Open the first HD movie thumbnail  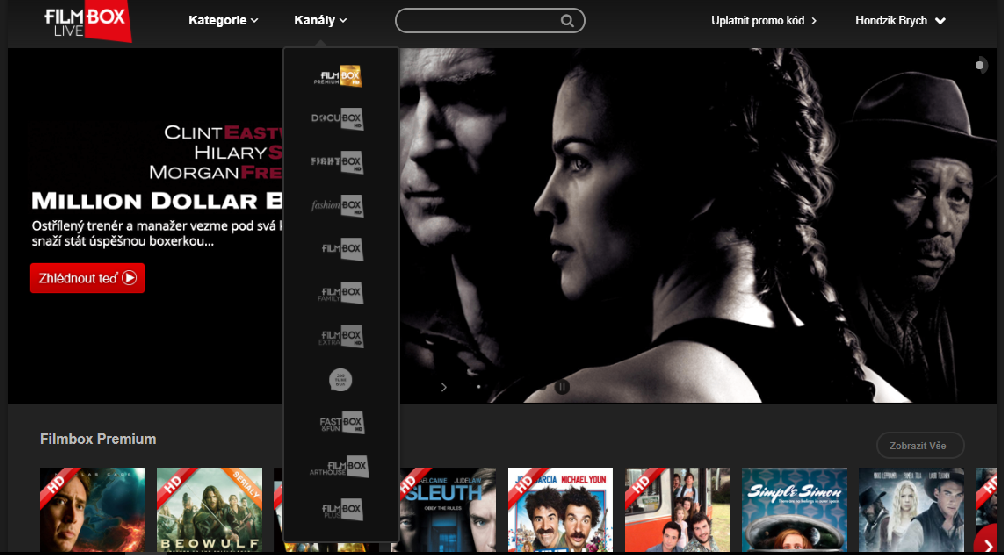click(92, 510)
